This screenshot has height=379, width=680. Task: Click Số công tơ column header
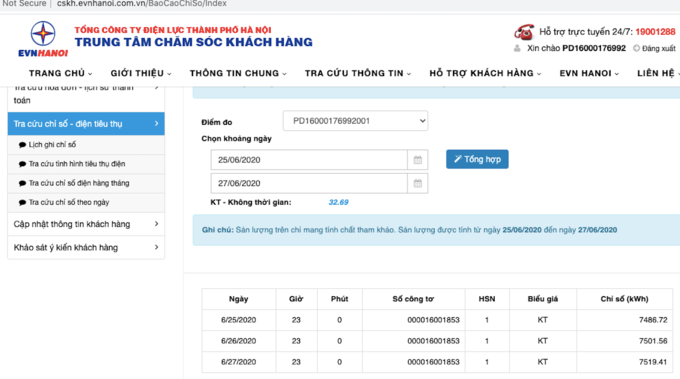click(x=413, y=299)
